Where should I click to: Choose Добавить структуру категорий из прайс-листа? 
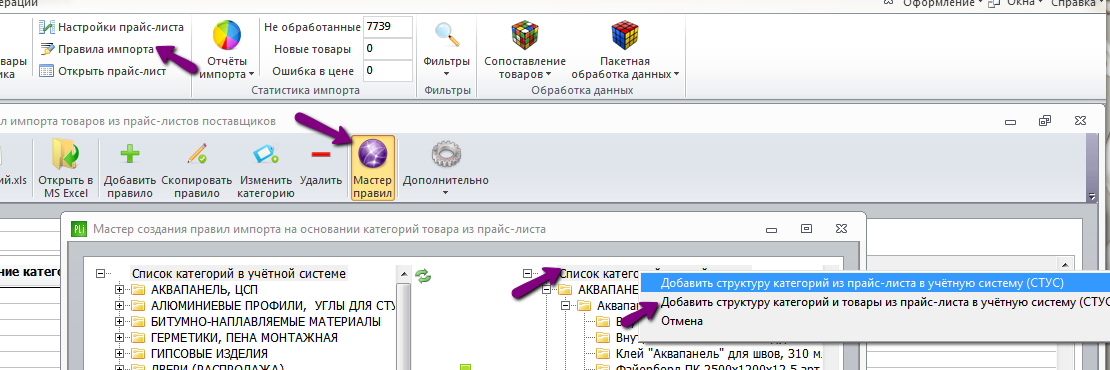click(x=875, y=282)
